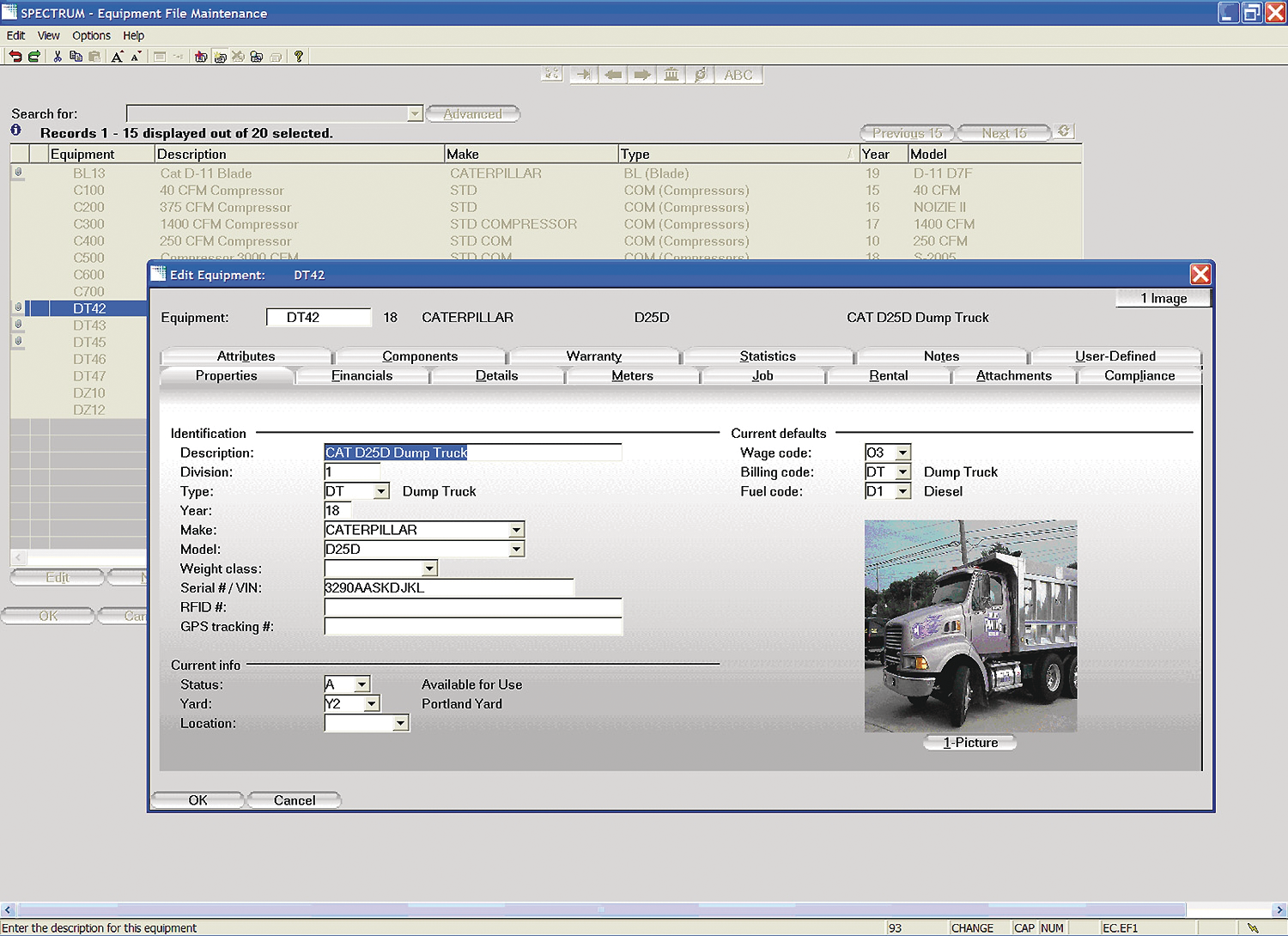Open the Warranty tab
Viewport: 1288px width, 936px height.
594,356
